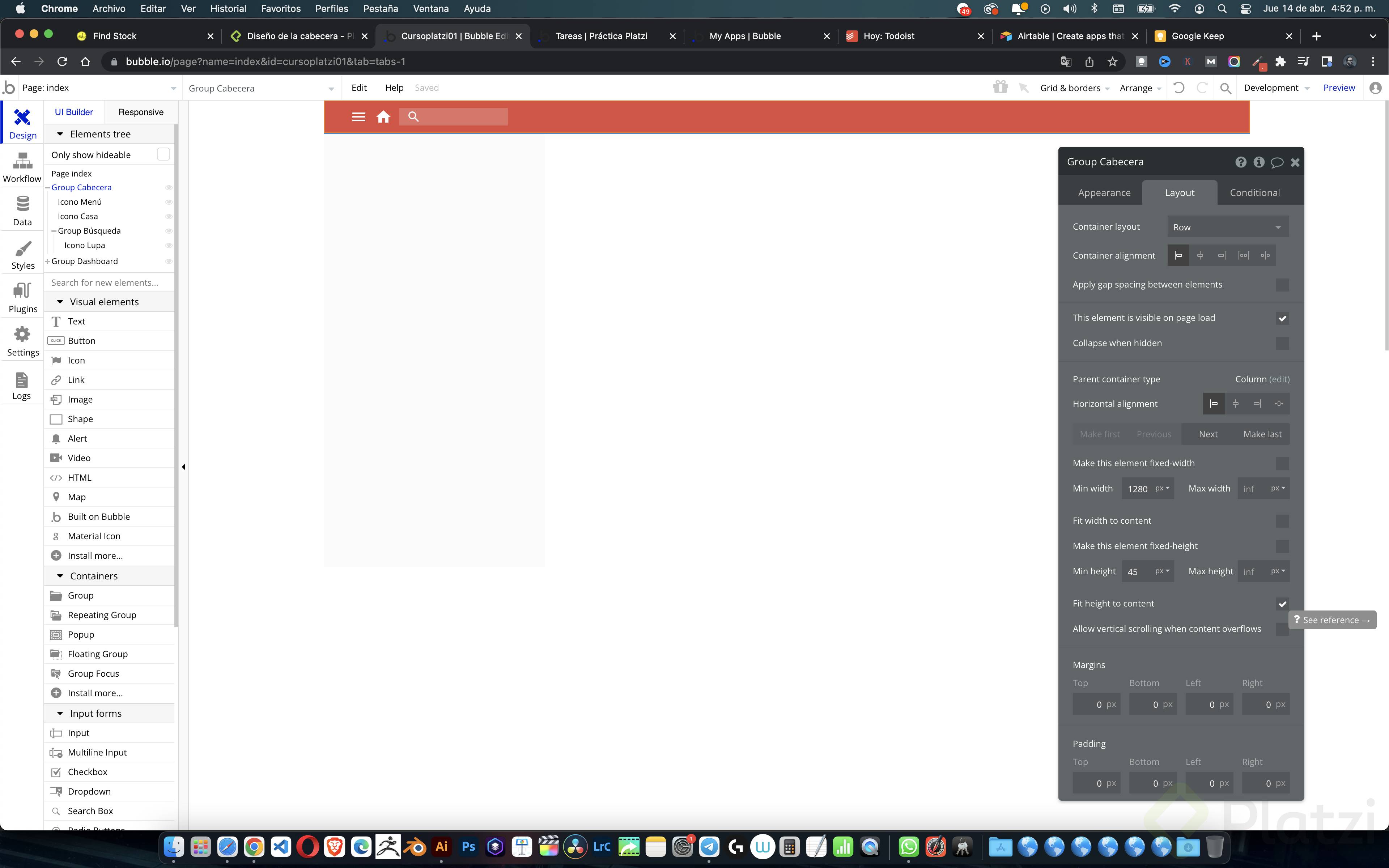
Task: Uncheck 'This element is visible on page load'
Action: (1283, 318)
